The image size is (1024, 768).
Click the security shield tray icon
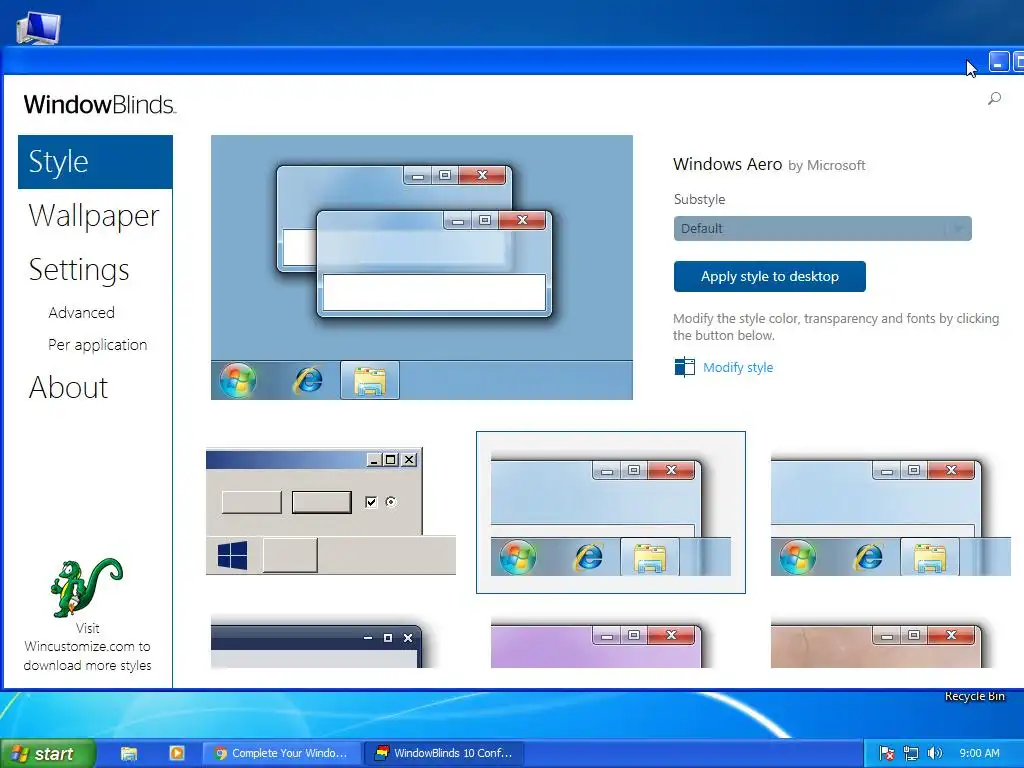point(886,753)
